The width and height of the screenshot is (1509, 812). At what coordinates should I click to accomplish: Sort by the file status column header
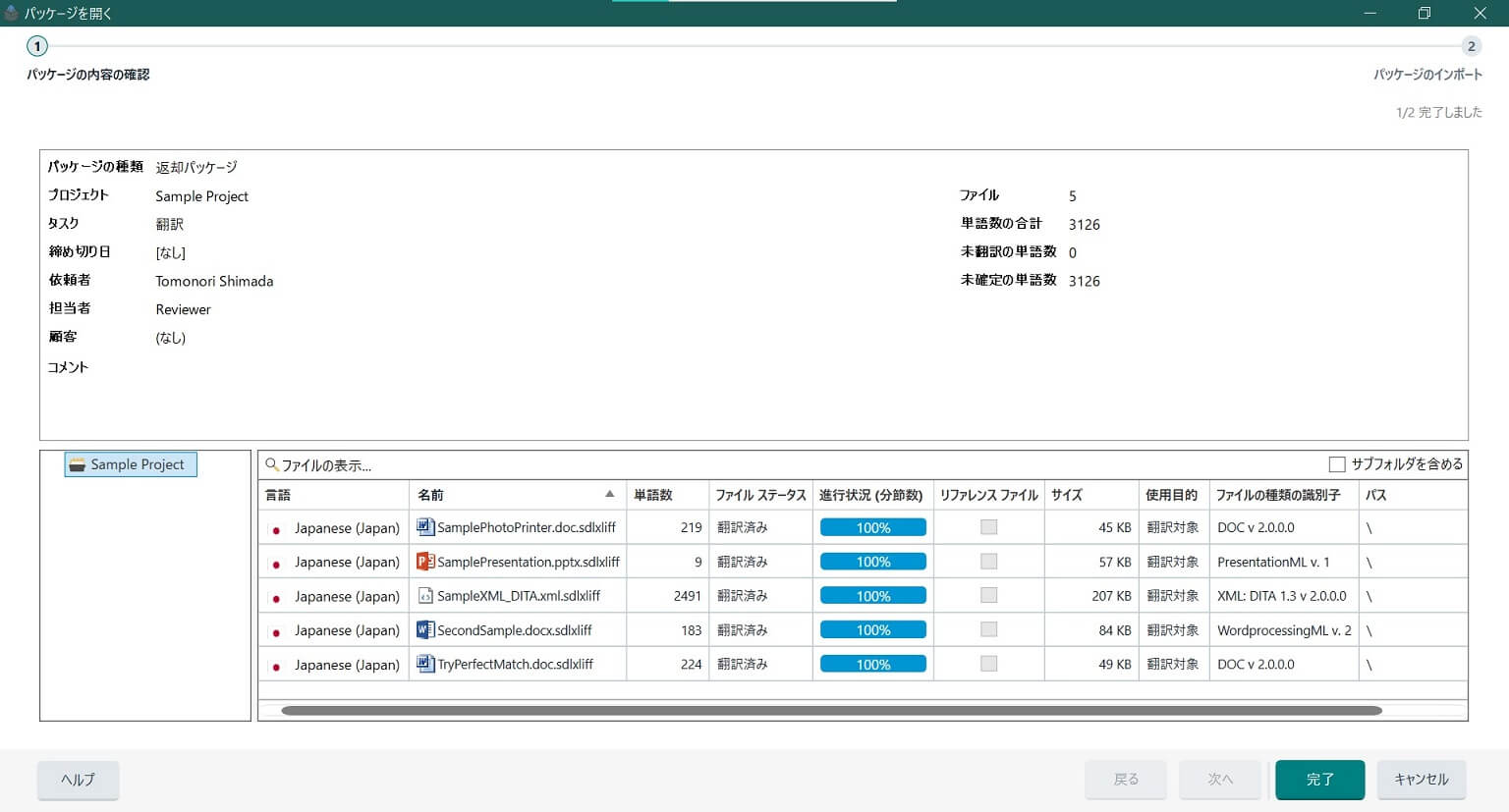759,495
